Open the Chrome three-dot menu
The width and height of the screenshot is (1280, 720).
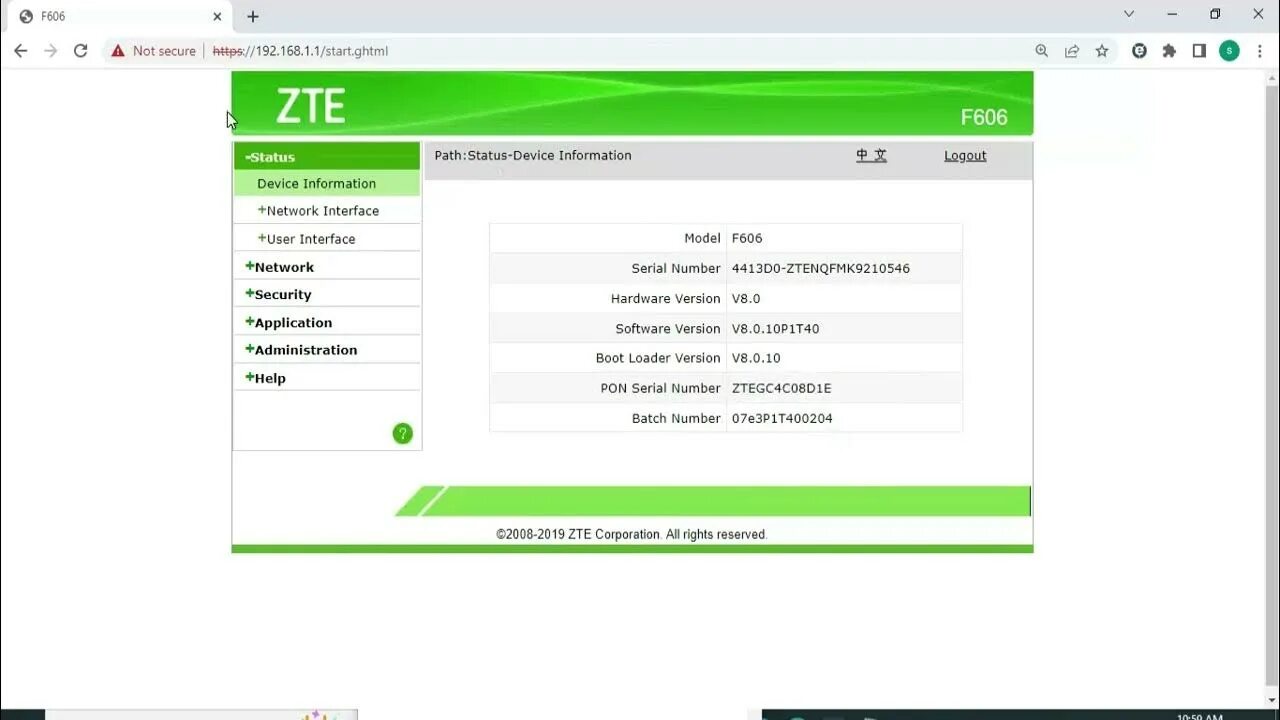[1259, 51]
